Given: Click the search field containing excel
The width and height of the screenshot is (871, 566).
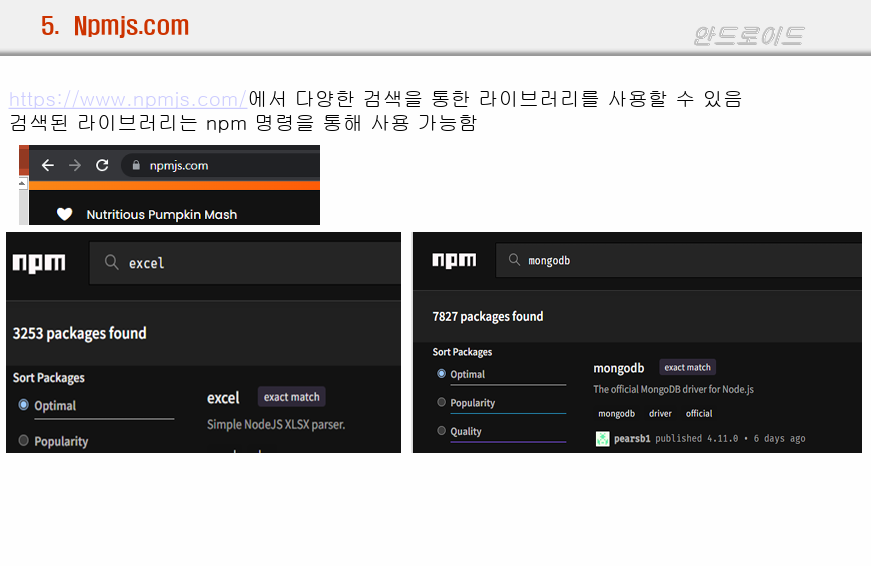Looking at the screenshot, I should pyautogui.click(x=245, y=263).
